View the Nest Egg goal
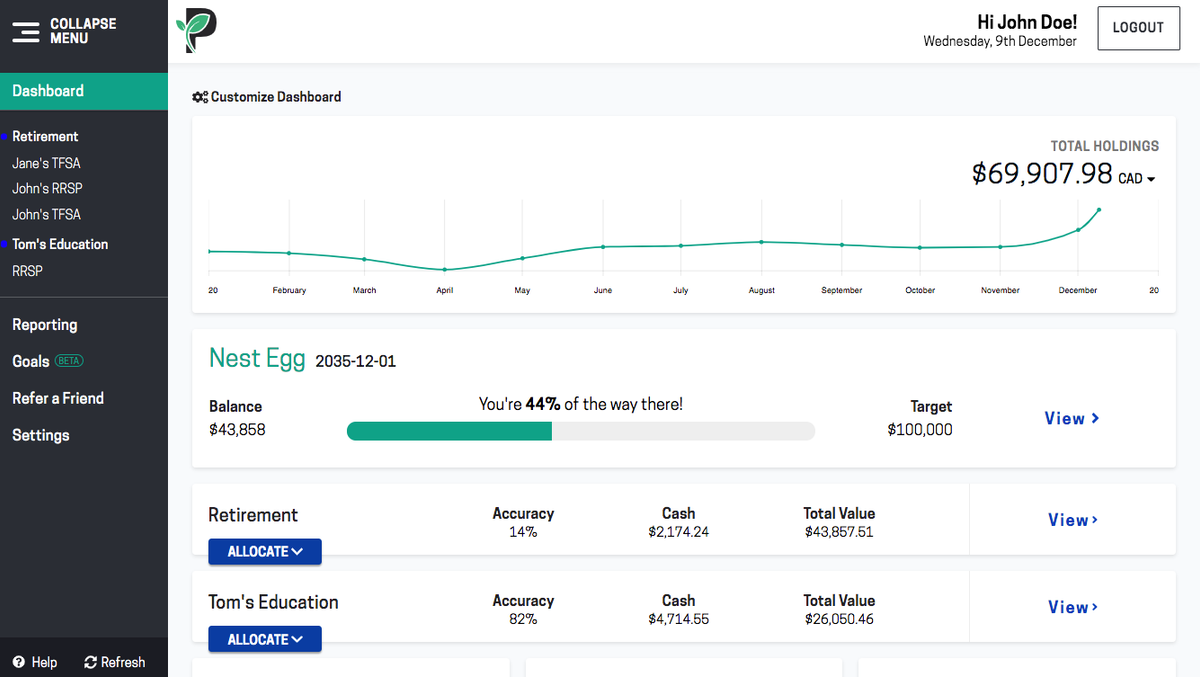The image size is (1200, 677). click(x=1072, y=418)
